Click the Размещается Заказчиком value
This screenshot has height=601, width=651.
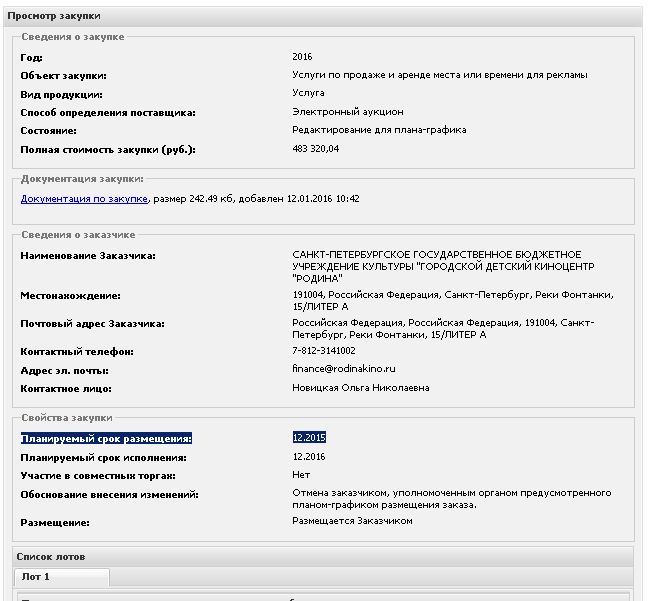pyautogui.click(x=352, y=521)
